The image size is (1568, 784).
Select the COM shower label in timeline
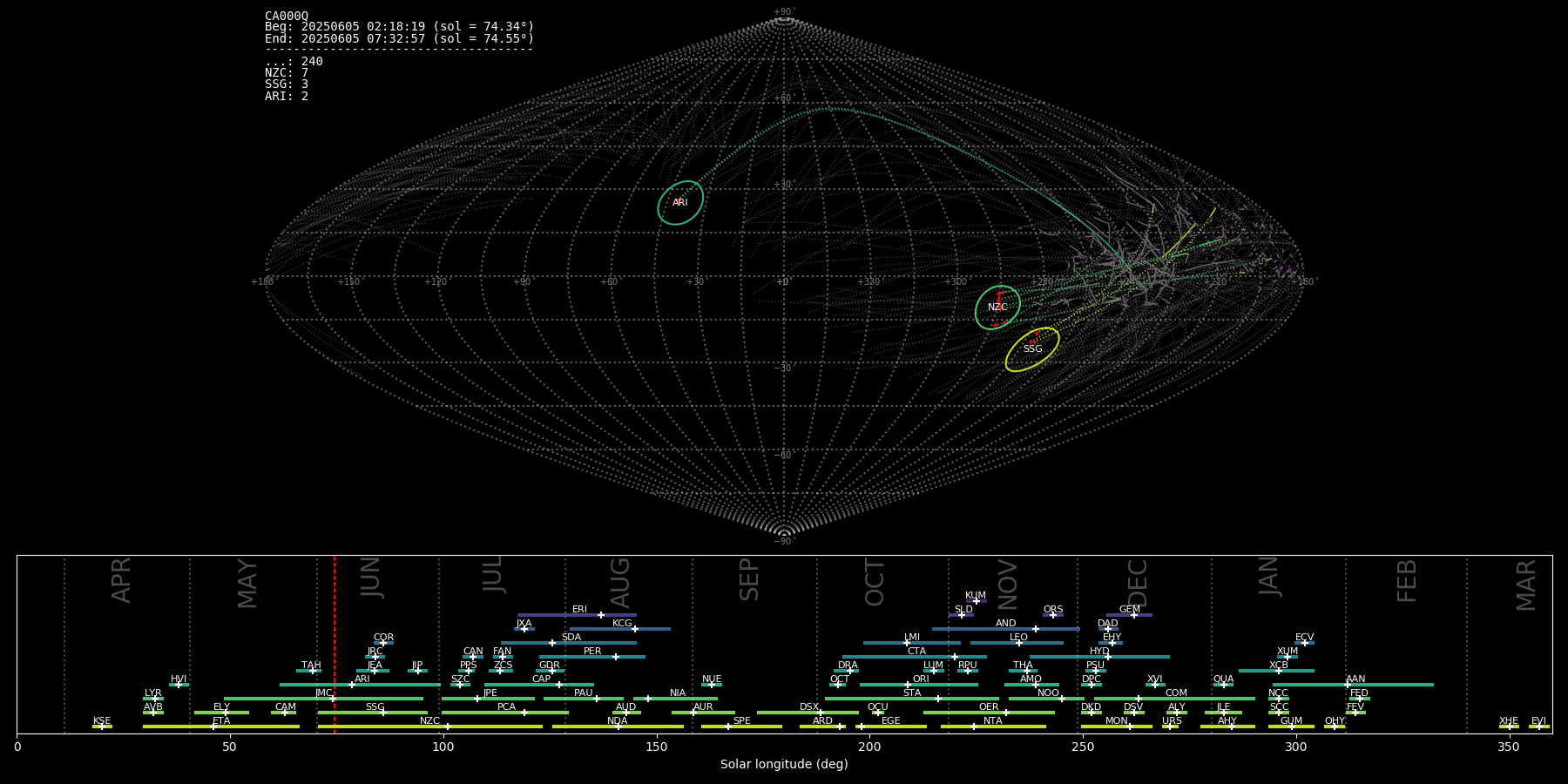(1176, 693)
